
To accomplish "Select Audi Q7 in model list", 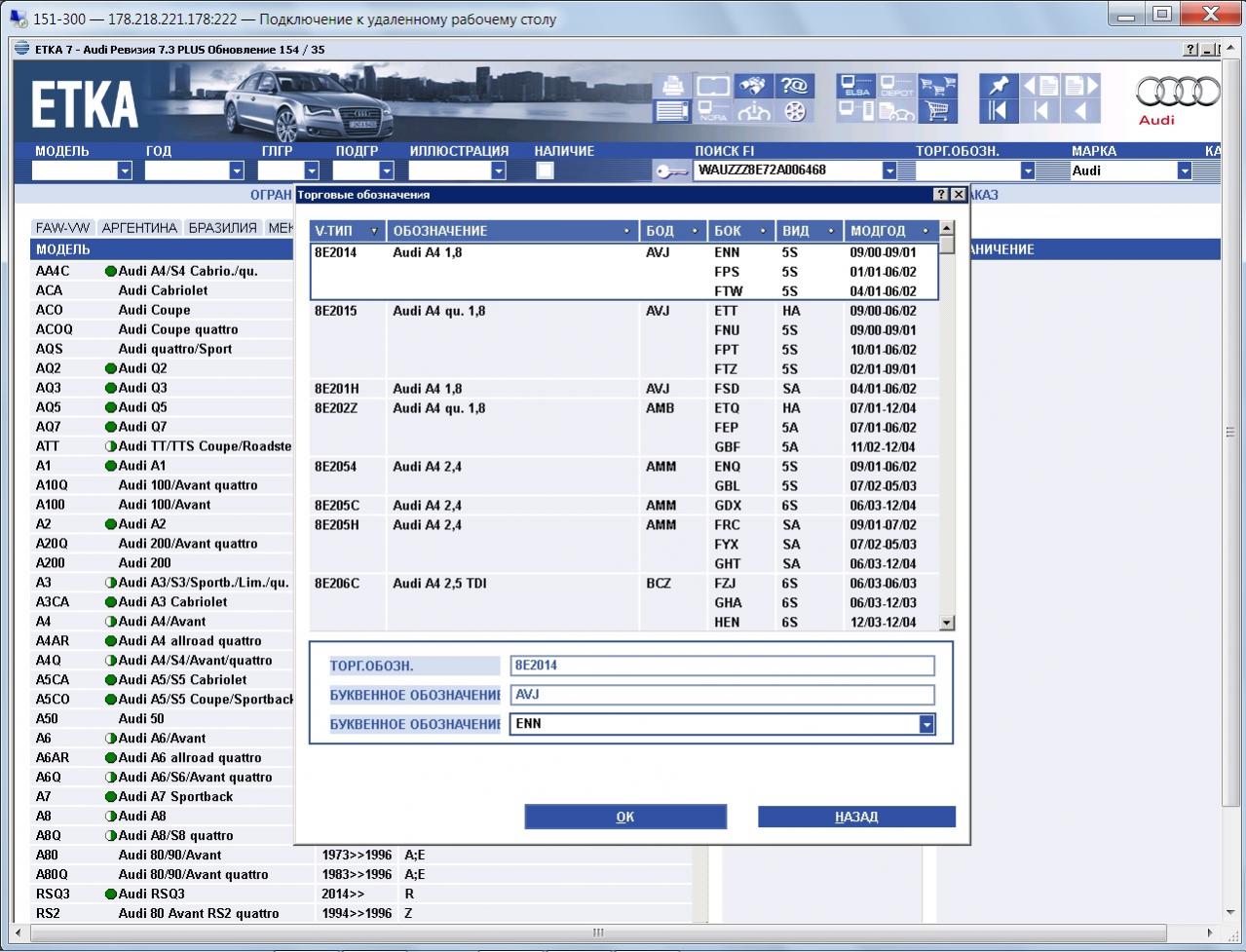I will pos(142,427).
